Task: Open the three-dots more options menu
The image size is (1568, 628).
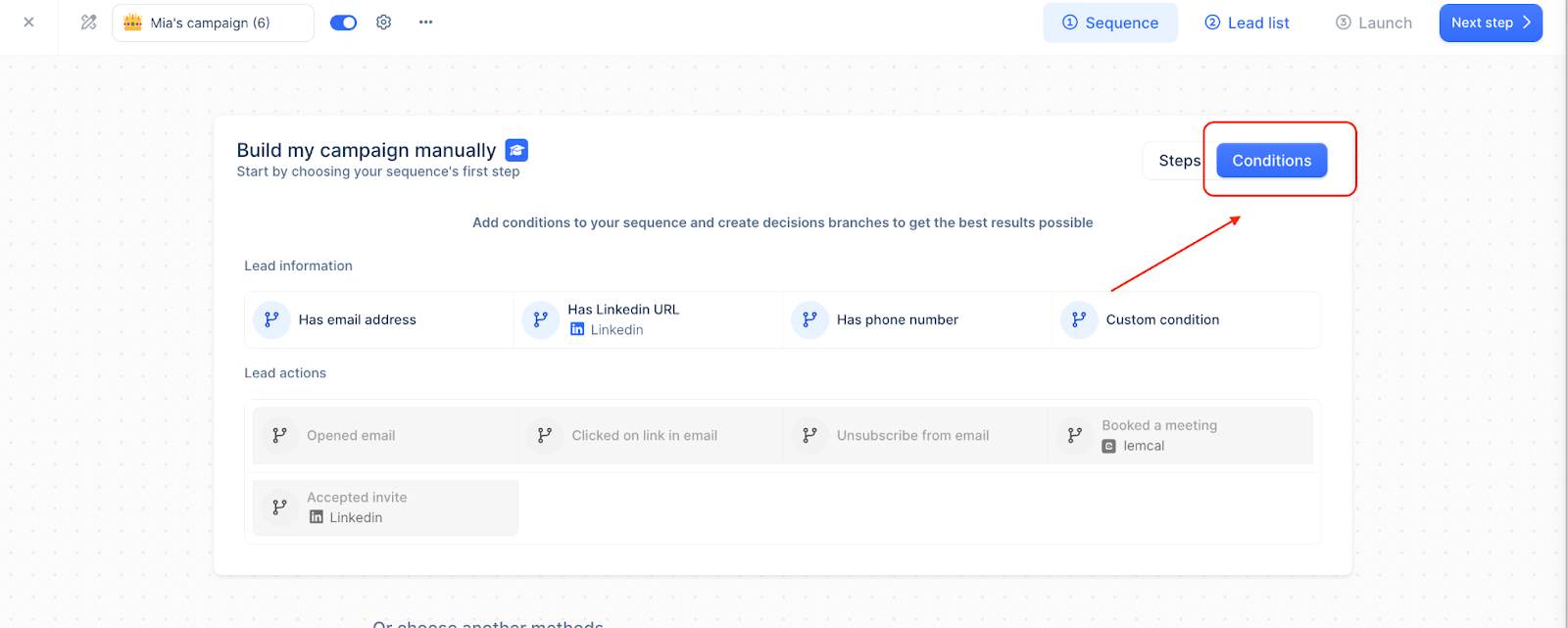Action: tap(425, 23)
